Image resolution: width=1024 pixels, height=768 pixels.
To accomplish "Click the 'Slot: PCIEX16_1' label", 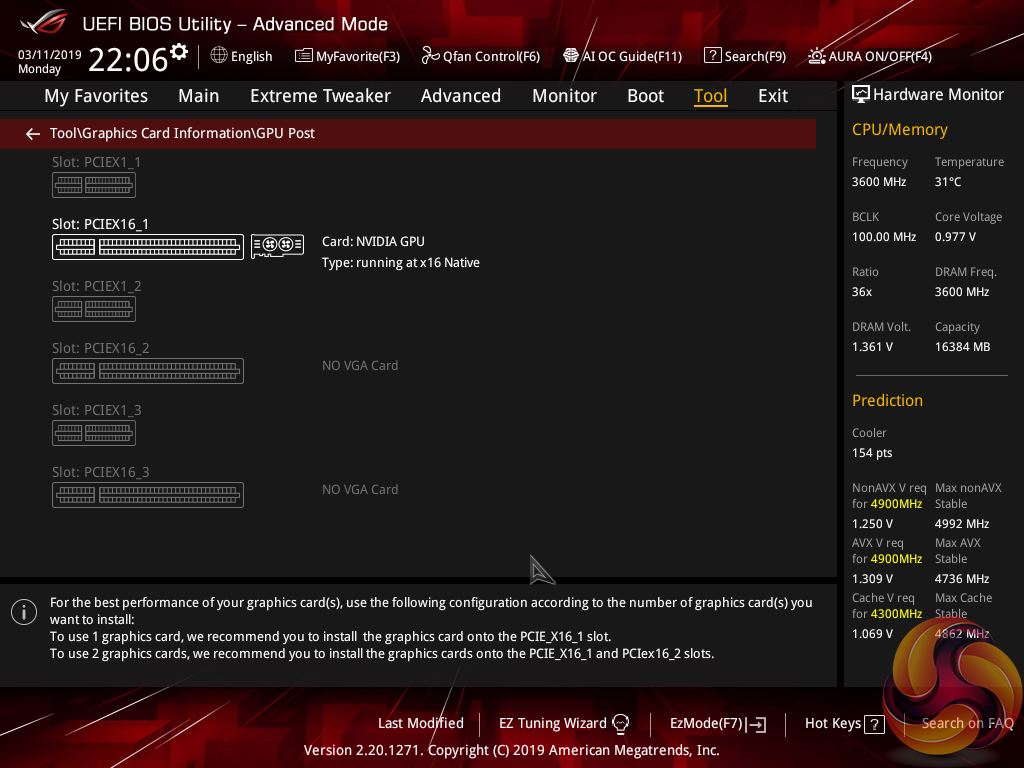I will click(101, 224).
